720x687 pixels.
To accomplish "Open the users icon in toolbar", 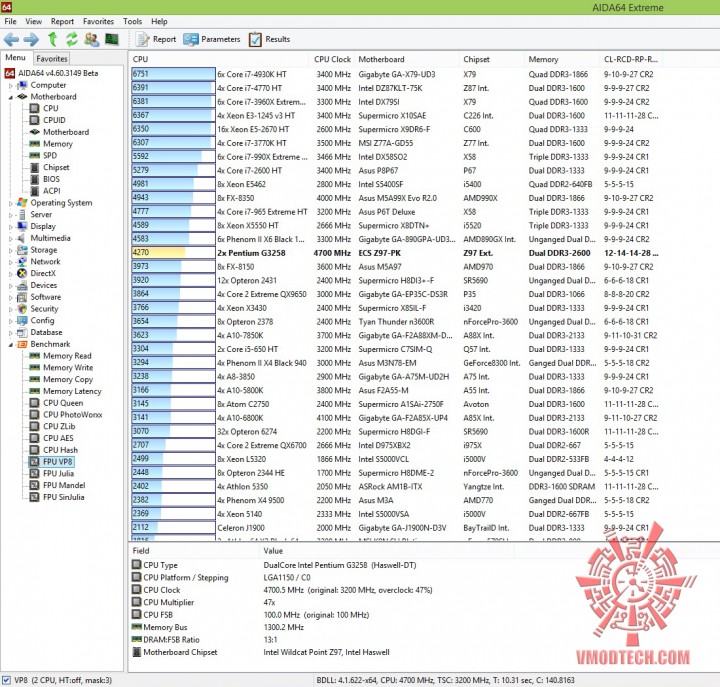I will 91,39.
